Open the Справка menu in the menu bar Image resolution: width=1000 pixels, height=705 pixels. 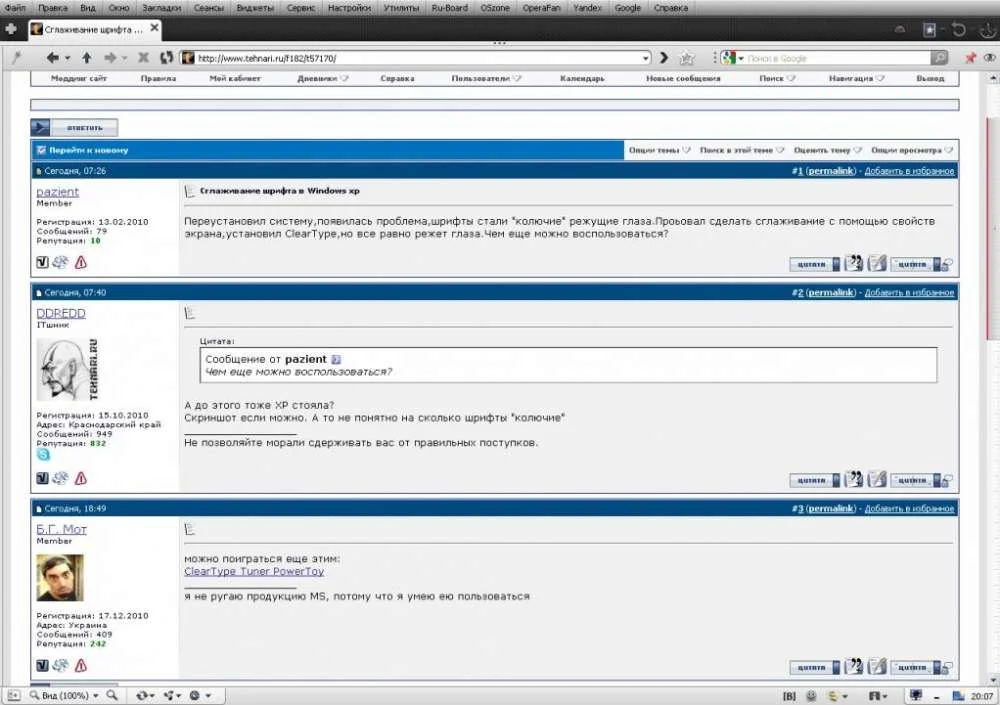click(x=670, y=8)
